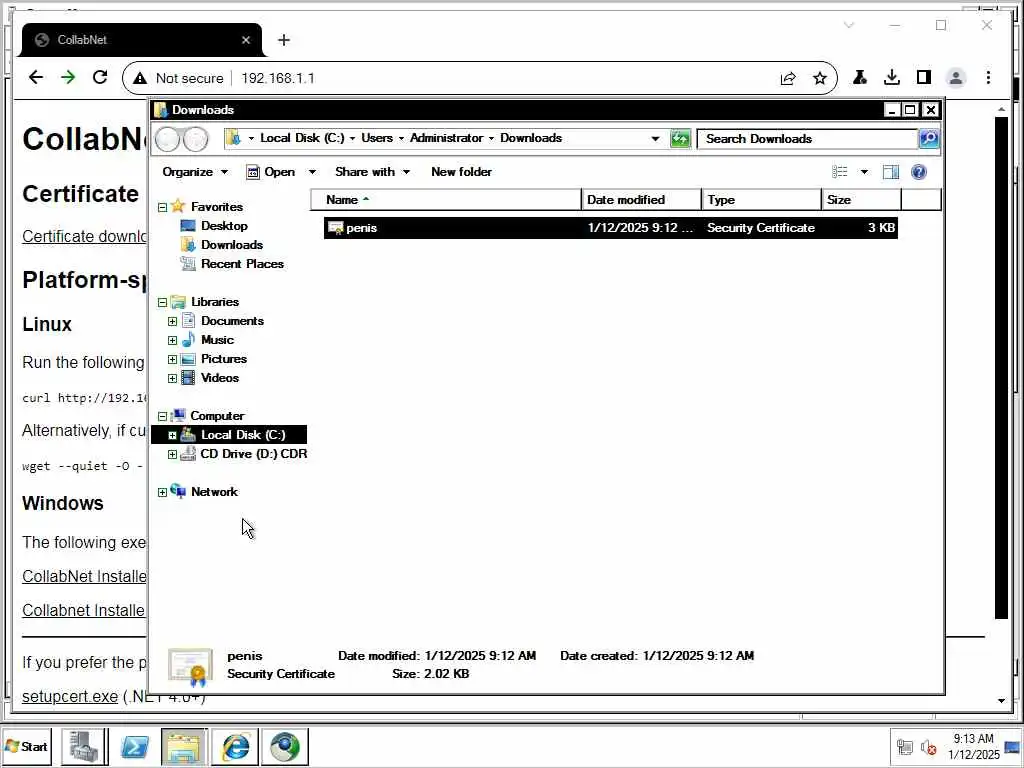
Task: Open the browser profile avatar
Action: coord(955,78)
